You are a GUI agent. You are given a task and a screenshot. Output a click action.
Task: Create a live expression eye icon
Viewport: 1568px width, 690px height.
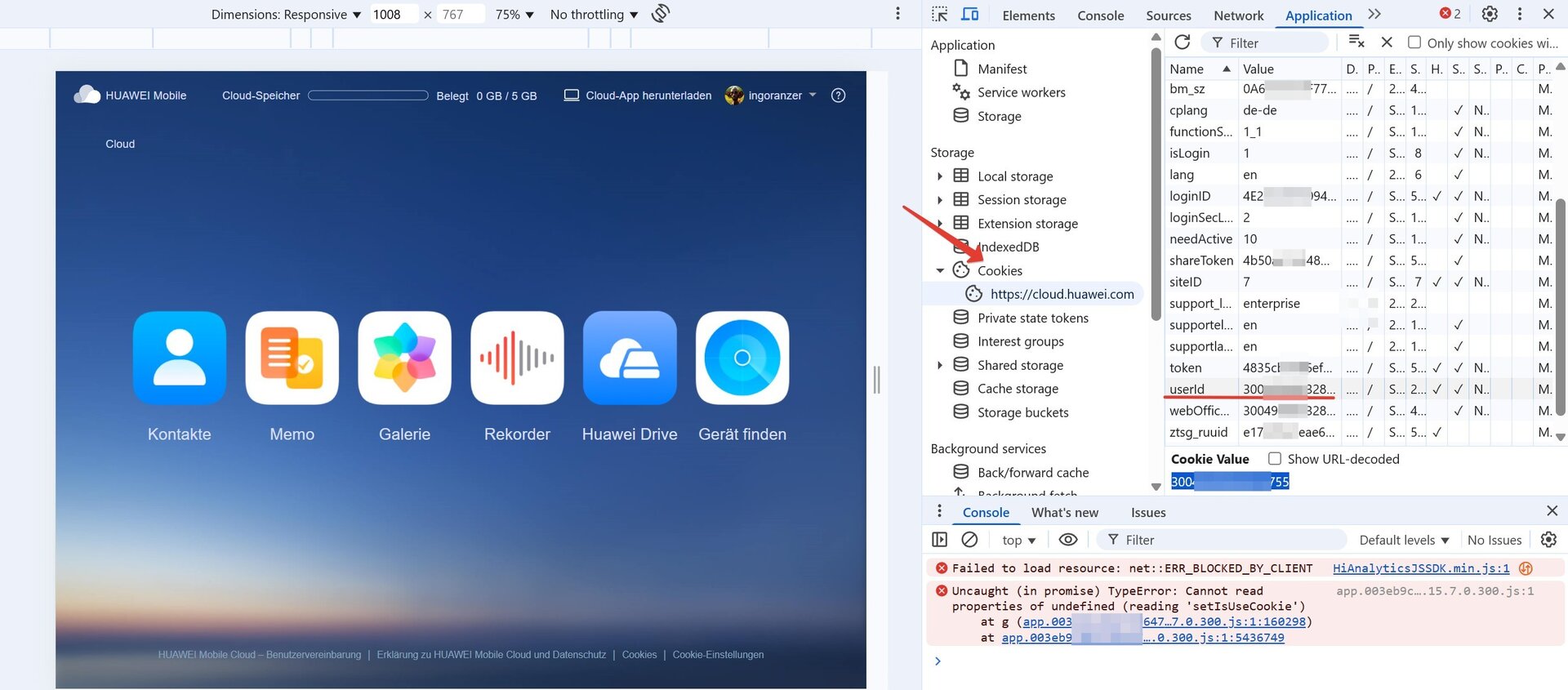(1067, 540)
